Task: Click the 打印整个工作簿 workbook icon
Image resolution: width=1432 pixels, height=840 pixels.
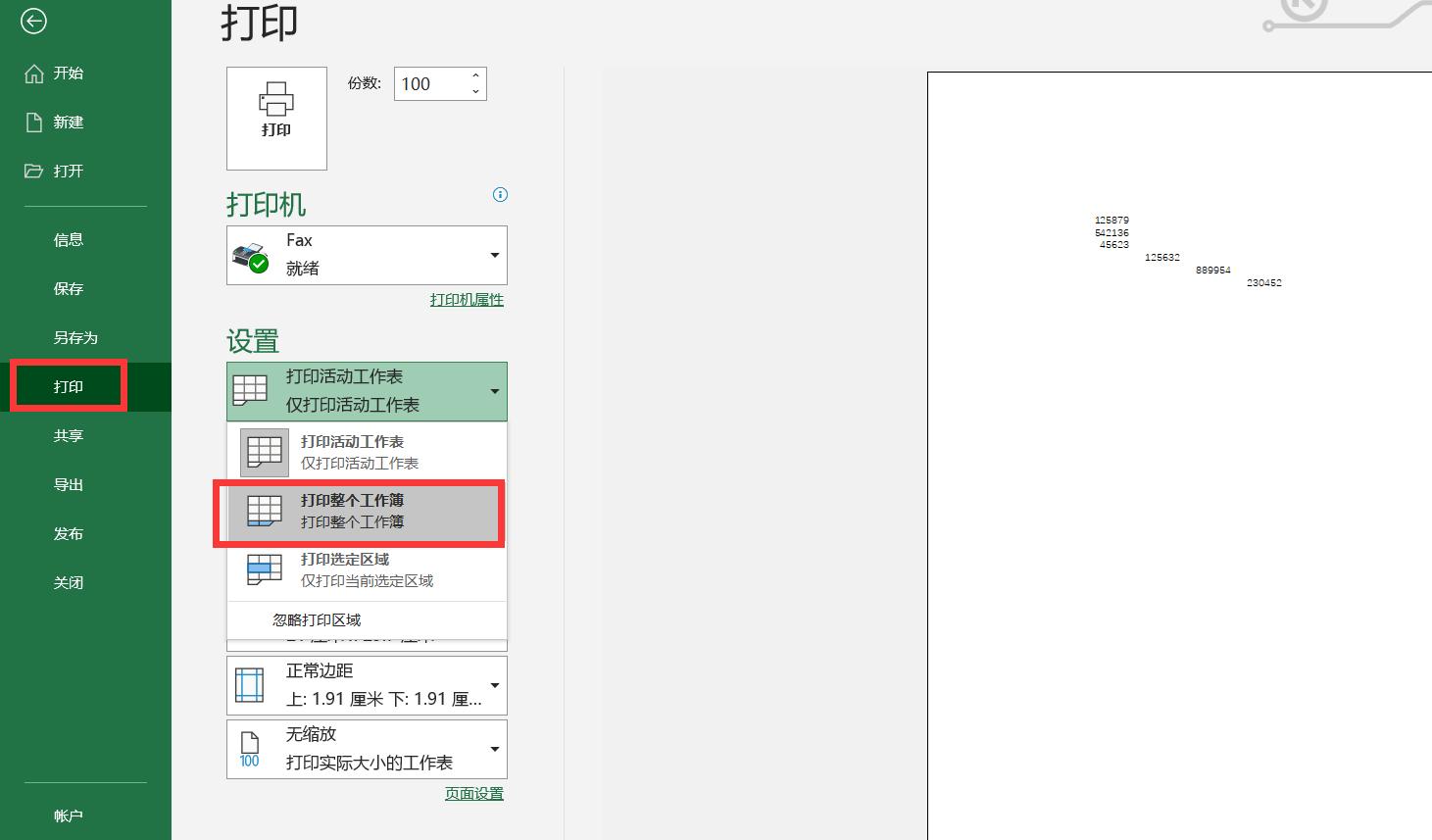Action: click(x=263, y=511)
